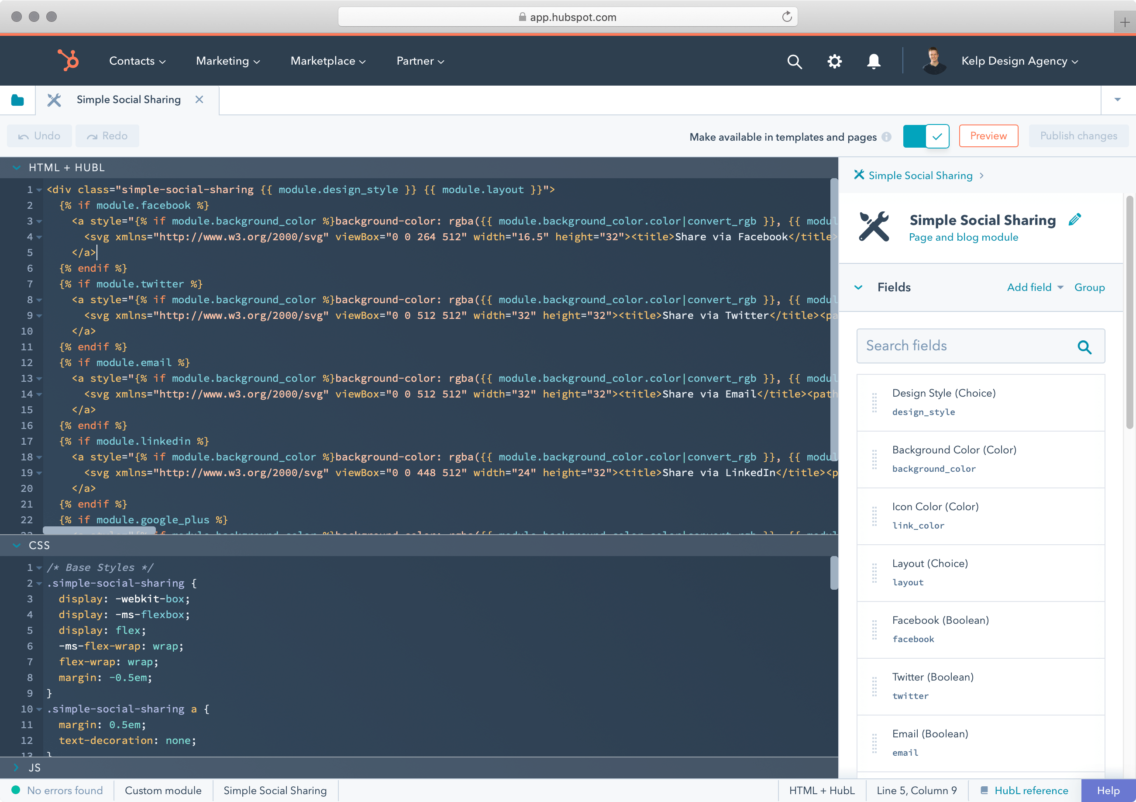
Task: Toggle Make available in templates and pages
Action: (x=912, y=135)
